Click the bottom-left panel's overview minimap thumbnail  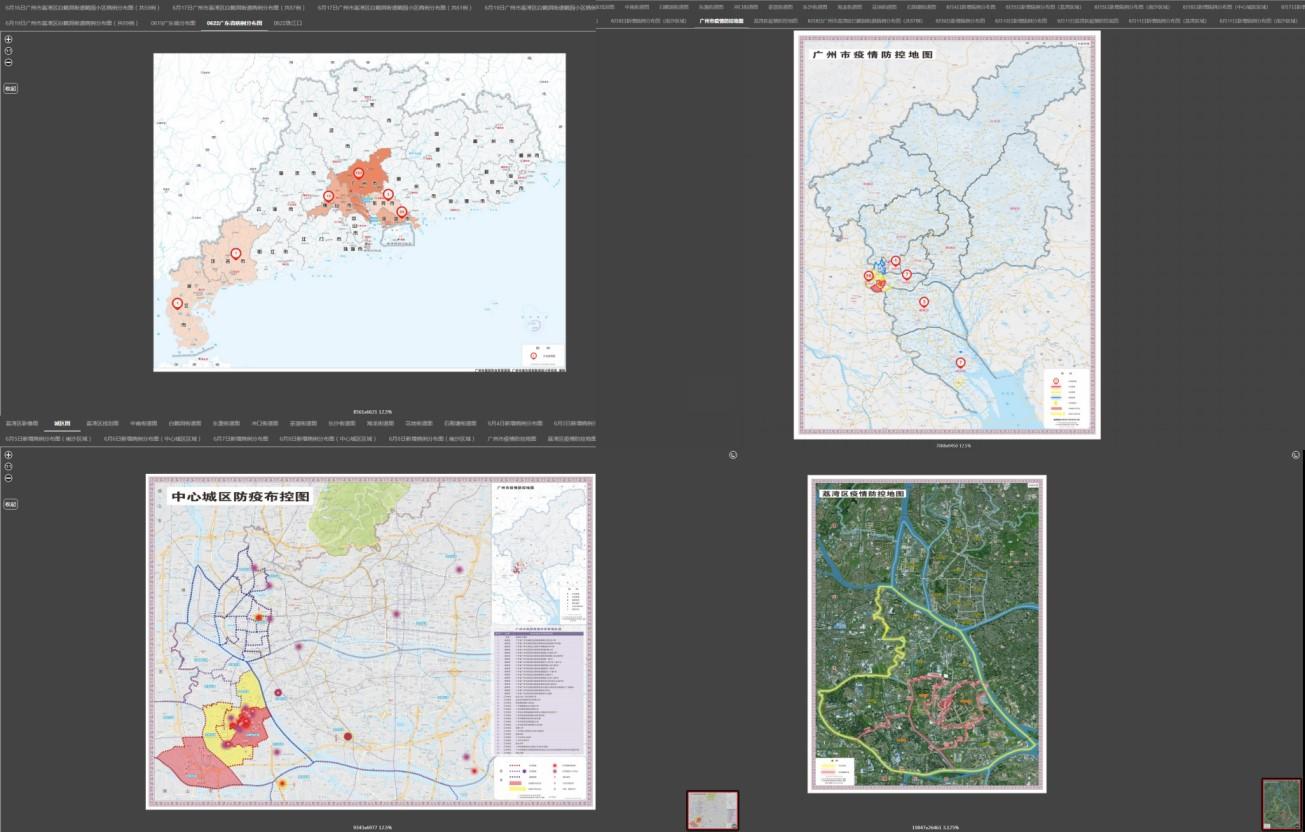(x=712, y=810)
